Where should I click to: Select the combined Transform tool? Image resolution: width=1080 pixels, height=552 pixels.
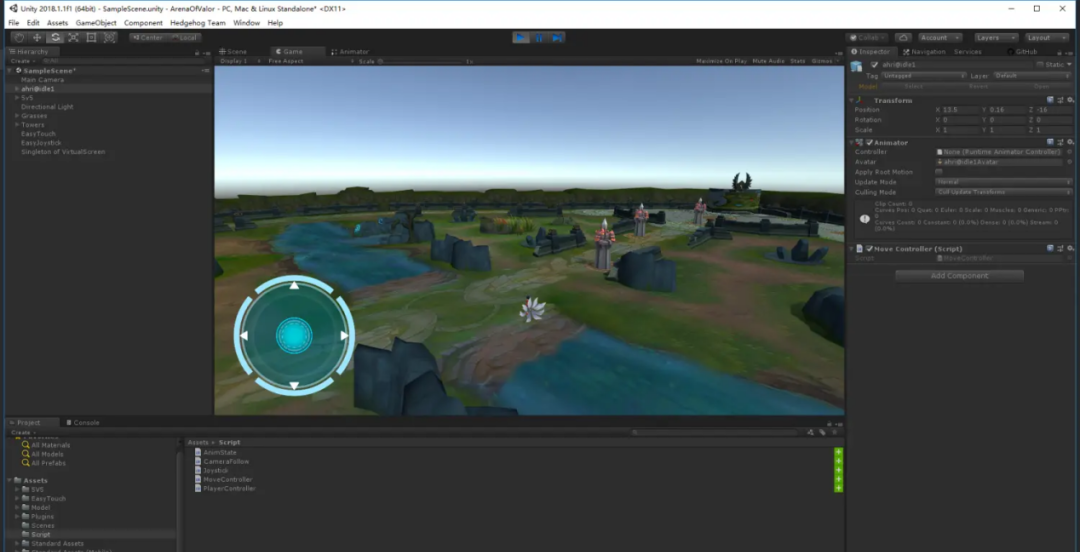109,38
